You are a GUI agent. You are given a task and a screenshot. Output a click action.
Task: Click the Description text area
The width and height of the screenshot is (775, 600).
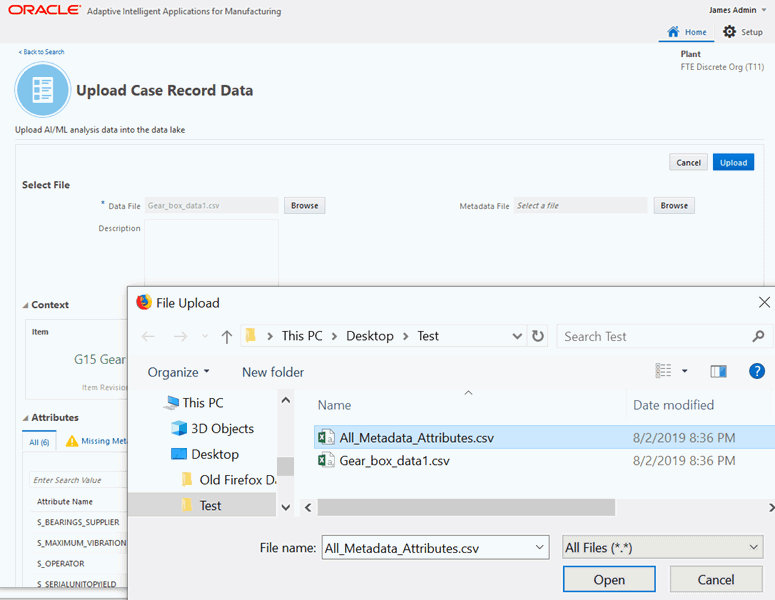212,253
